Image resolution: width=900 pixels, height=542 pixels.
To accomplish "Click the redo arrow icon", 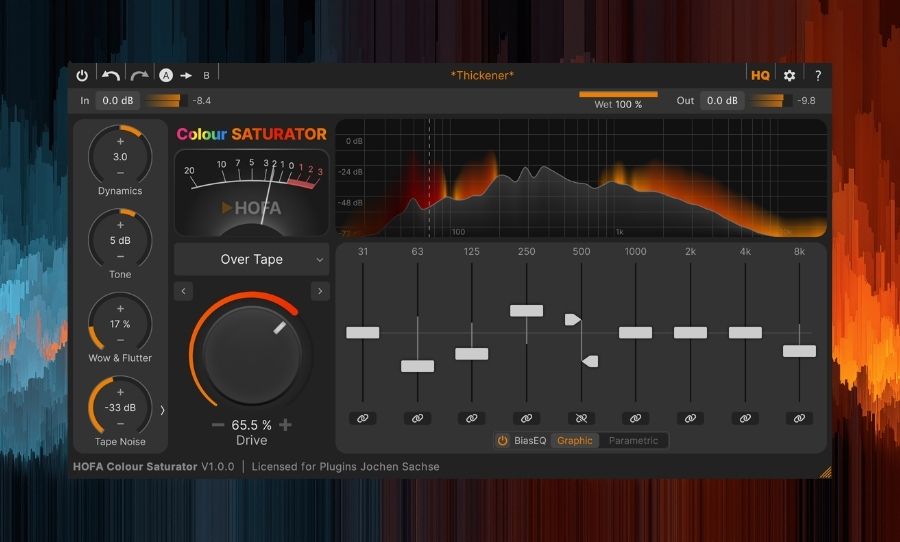I will [x=139, y=75].
